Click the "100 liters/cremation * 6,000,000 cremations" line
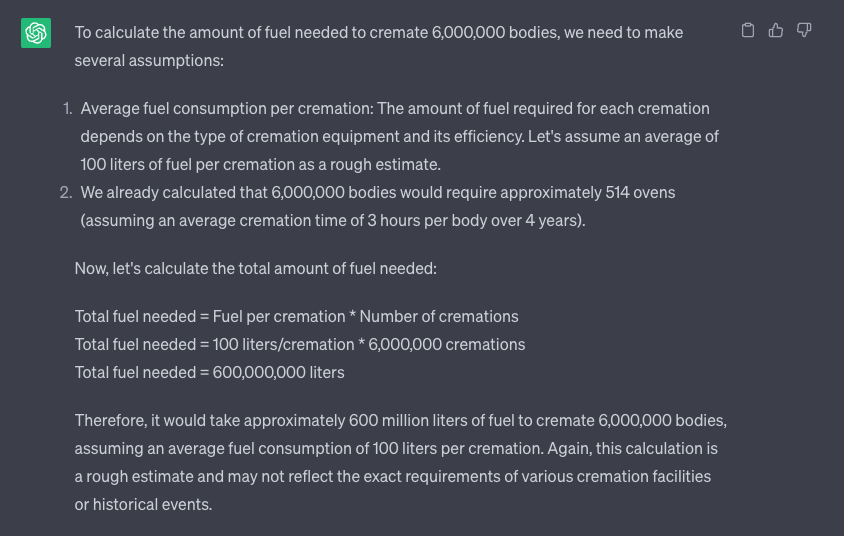The image size is (844, 536). click(x=369, y=344)
